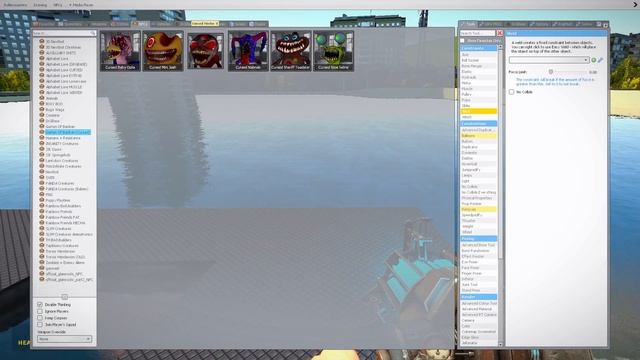Select the No Collide Everything tool
640x360 pixels.
click(478, 192)
